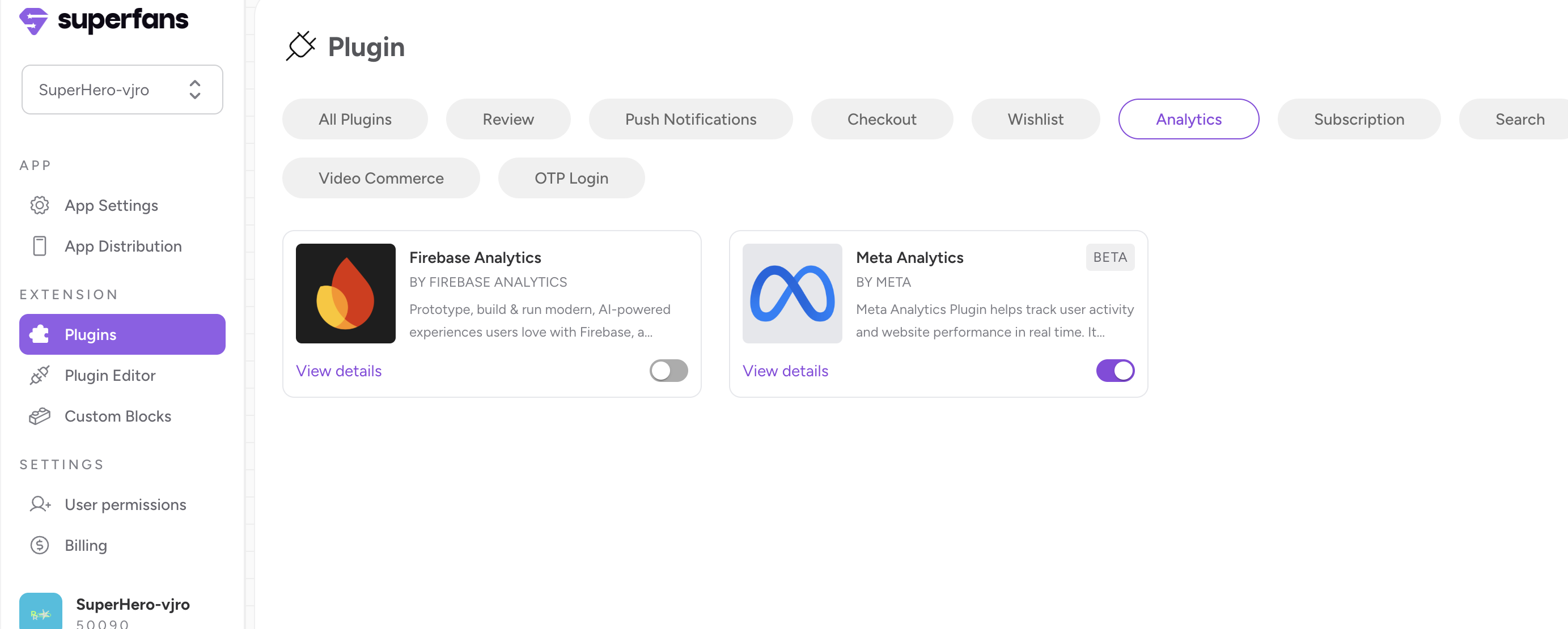1568x629 pixels.
Task: Select the Checkout category tab
Action: [x=882, y=119]
